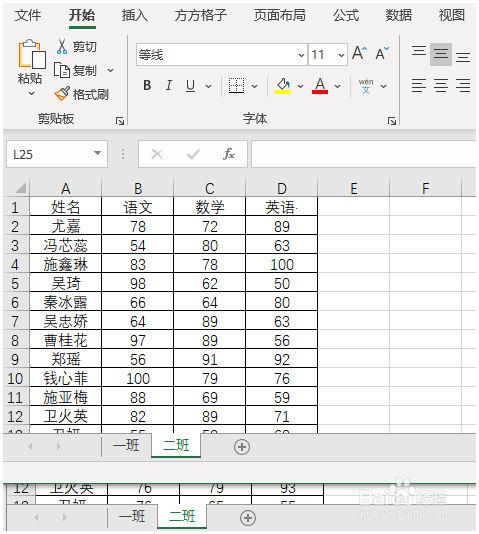Screen dimensions: 479x534
Task: Toggle Bold formatting
Action: [x=147, y=85]
